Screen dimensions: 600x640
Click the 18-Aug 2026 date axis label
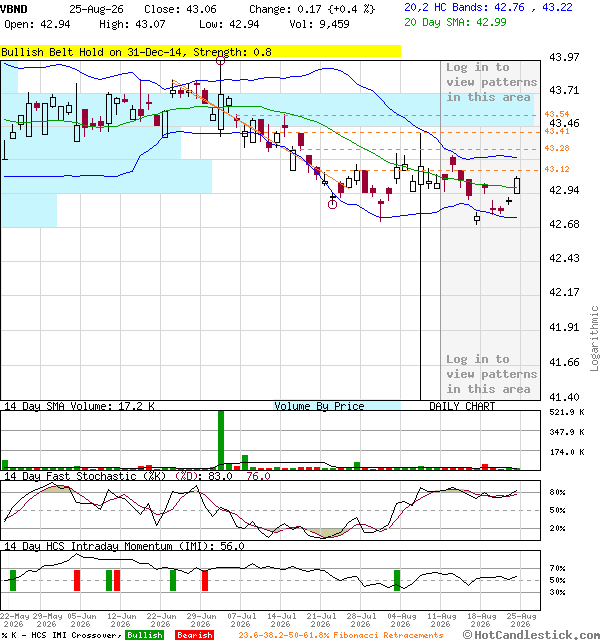[x=481, y=620]
